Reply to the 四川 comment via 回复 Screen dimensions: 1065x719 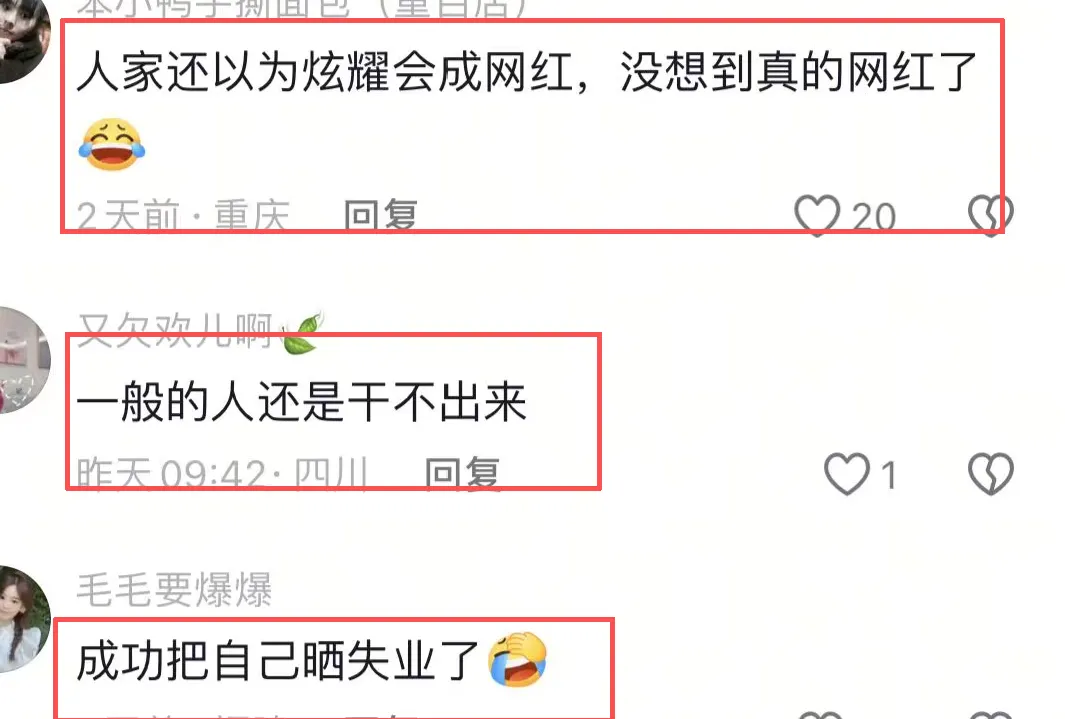(462, 473)
